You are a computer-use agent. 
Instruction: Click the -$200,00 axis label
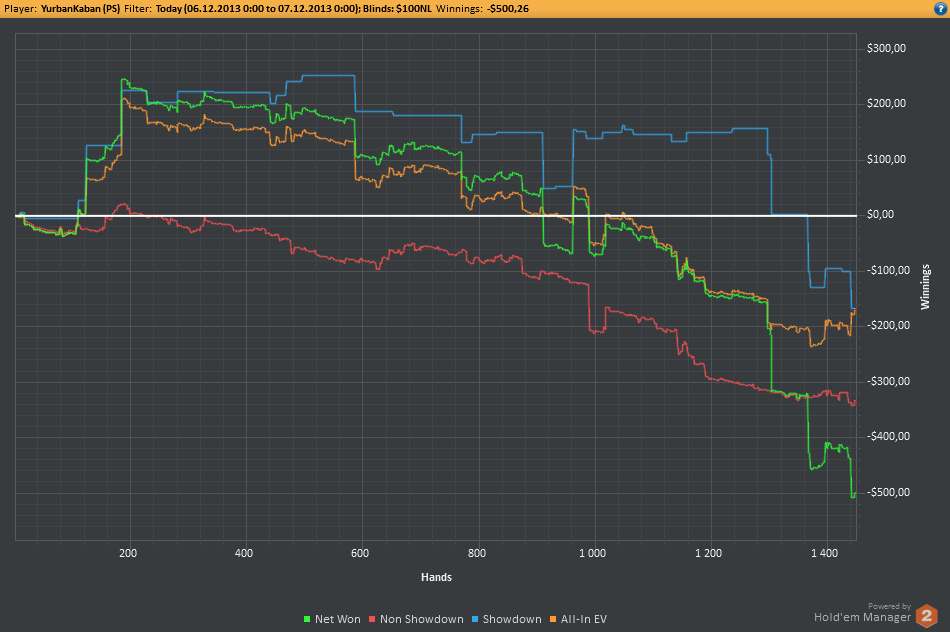point(888,325)
